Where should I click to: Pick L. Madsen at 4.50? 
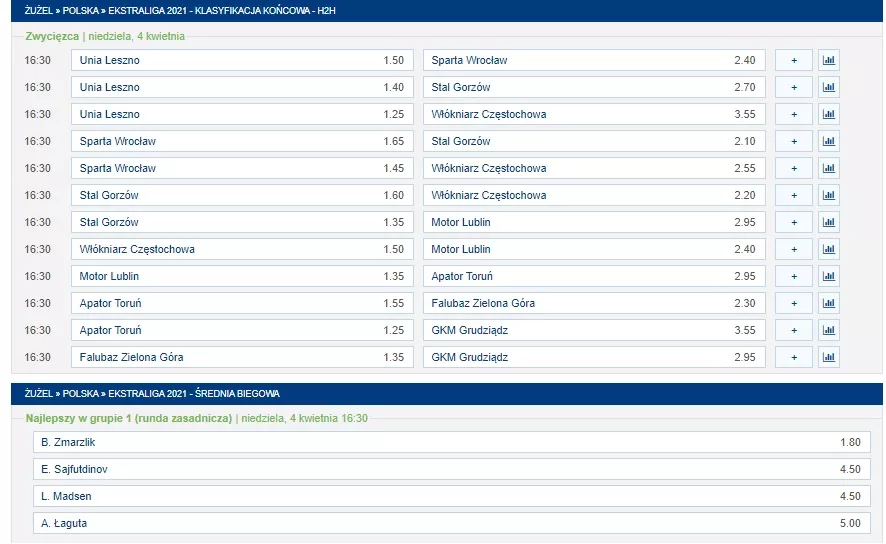[x=451, y=496]
